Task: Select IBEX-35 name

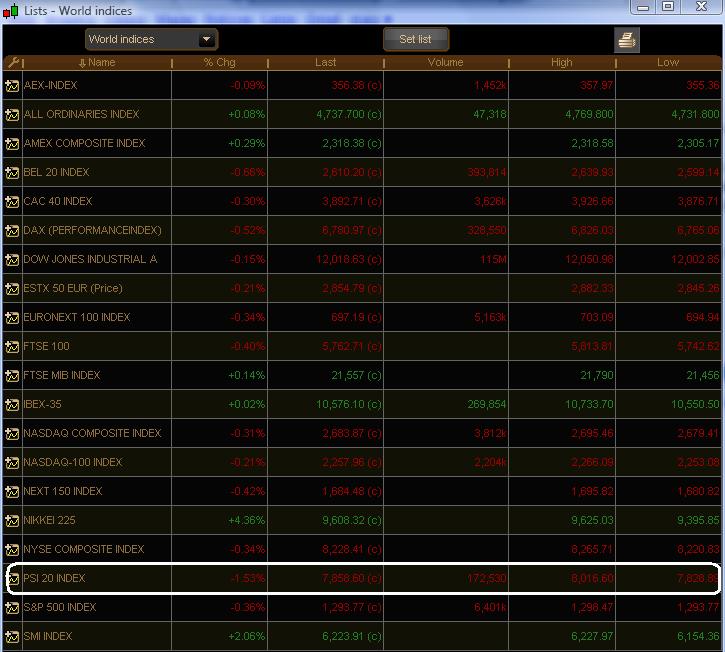Action: point(43,405)
